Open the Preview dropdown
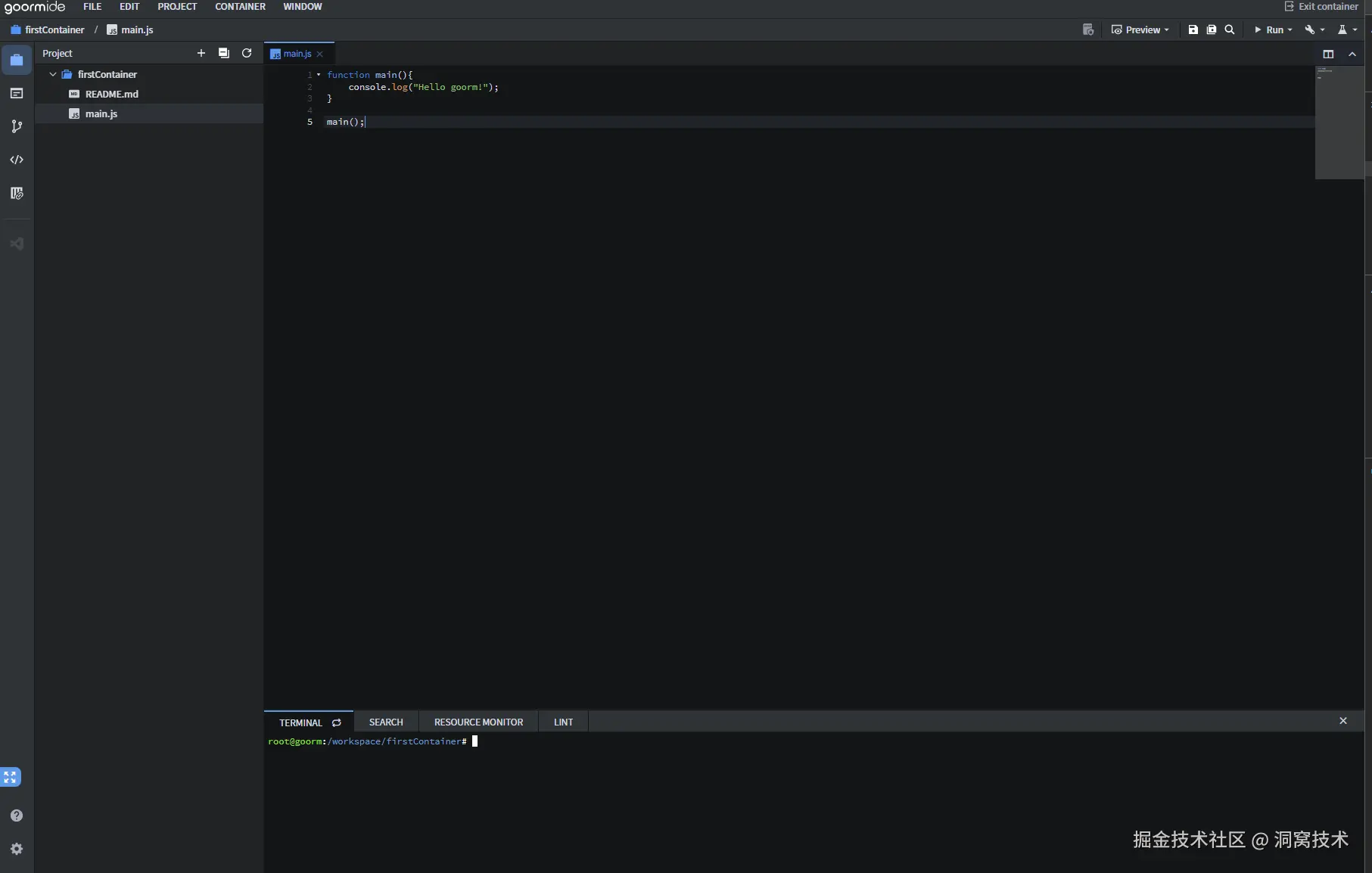This screenshot has width=1372, height=873. coord(1140,30)
